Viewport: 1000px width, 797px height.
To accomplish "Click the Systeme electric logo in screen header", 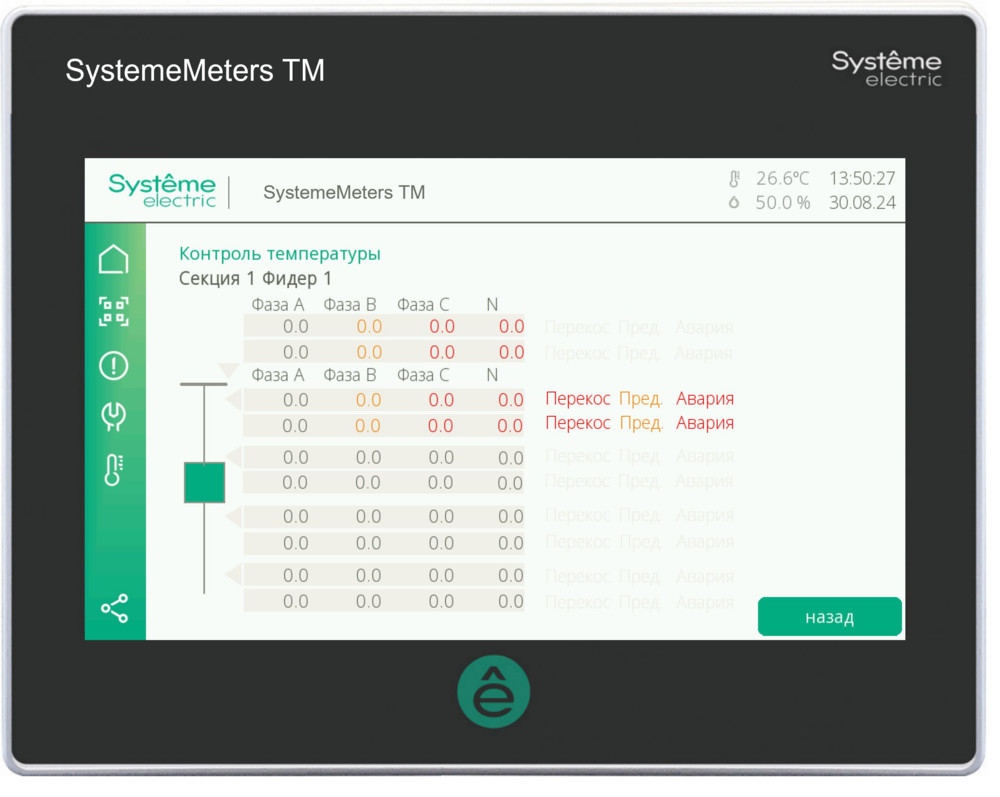I will tap(164, 193).
